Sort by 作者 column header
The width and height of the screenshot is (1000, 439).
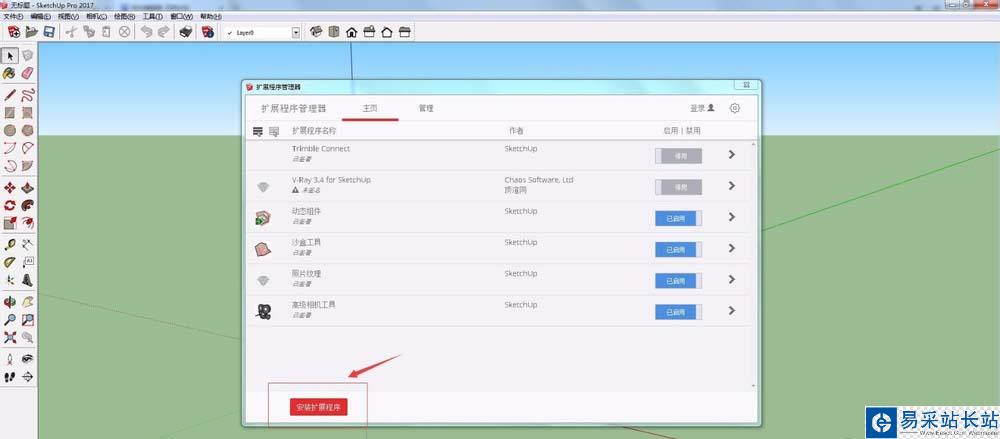(x=516, y=131)
